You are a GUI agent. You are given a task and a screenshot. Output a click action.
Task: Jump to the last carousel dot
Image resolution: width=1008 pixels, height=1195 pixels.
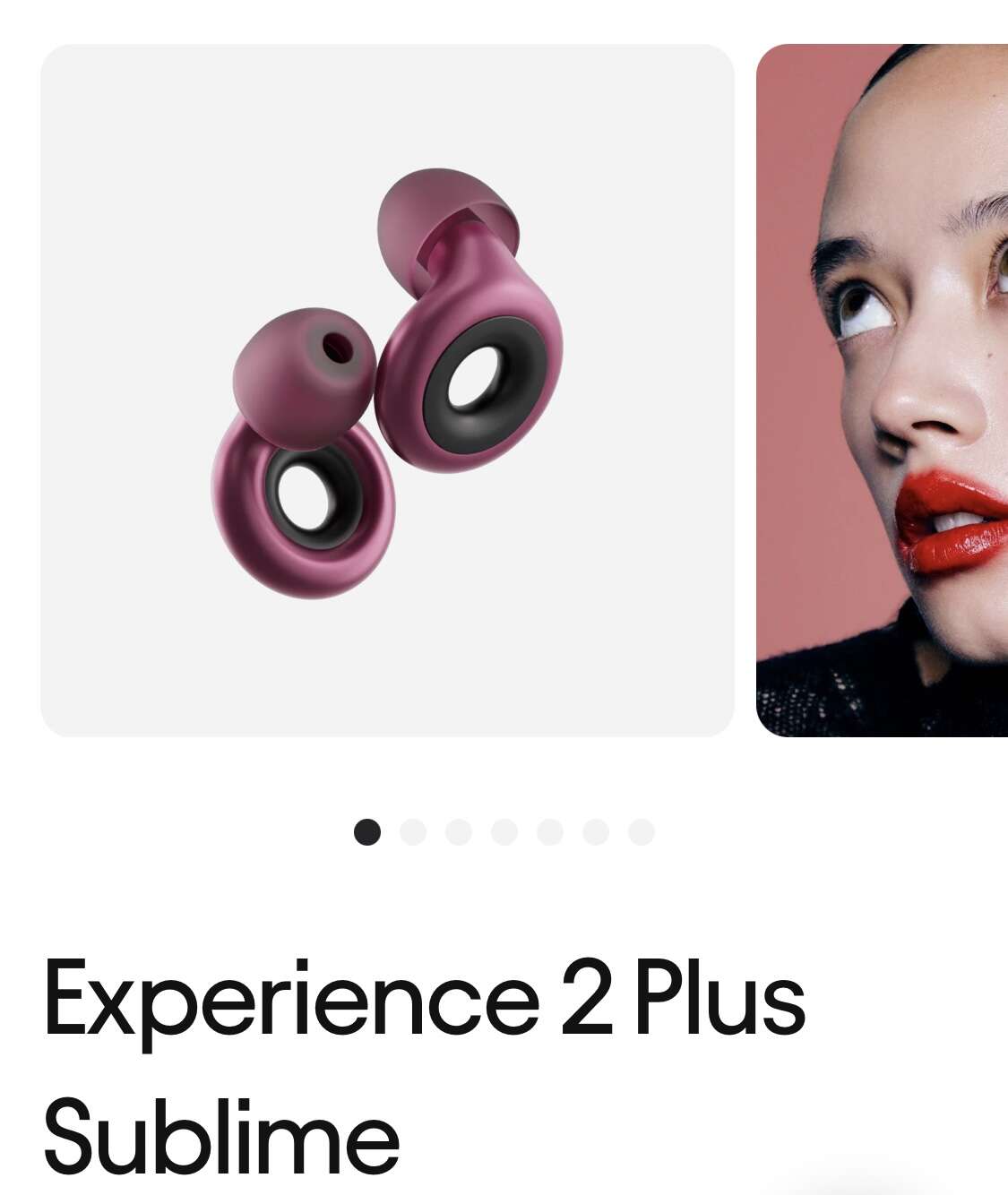click(642, 832)
